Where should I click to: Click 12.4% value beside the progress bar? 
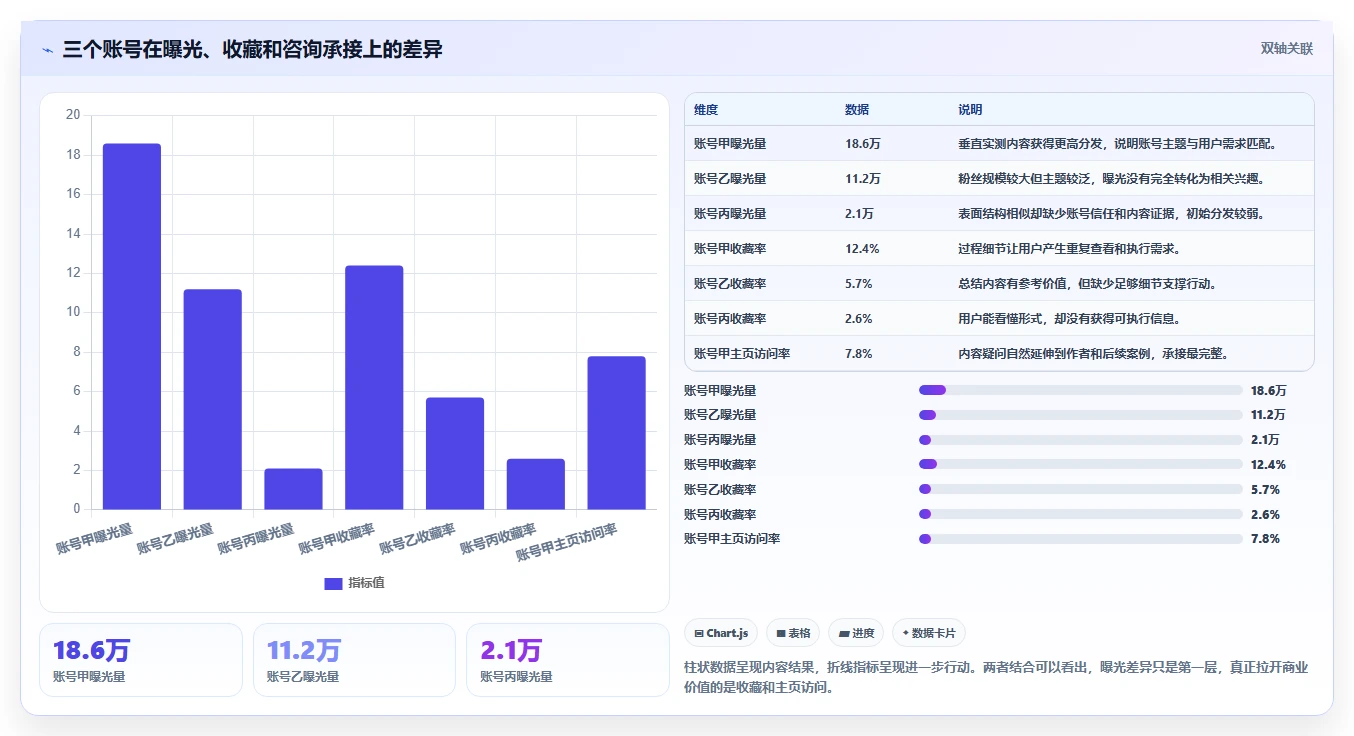(x=1268, y=465)
